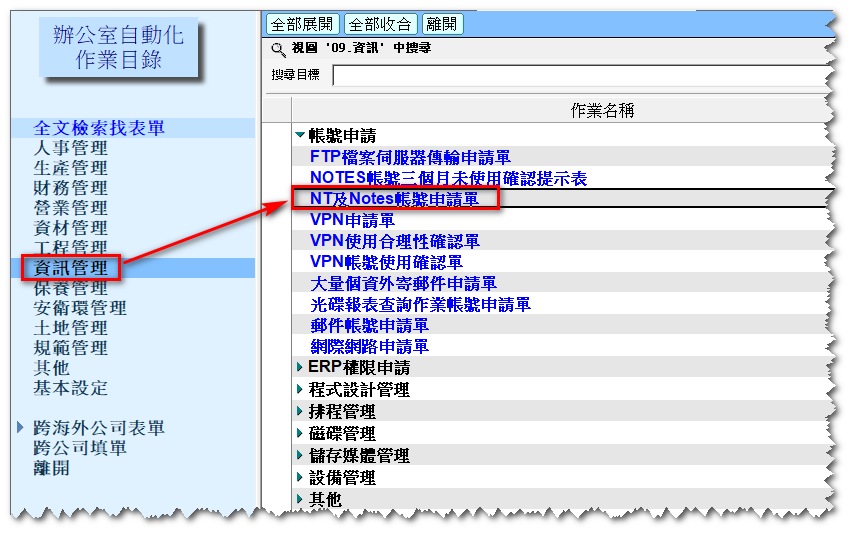Open 網際網路申請單 link

coord(369,347)
